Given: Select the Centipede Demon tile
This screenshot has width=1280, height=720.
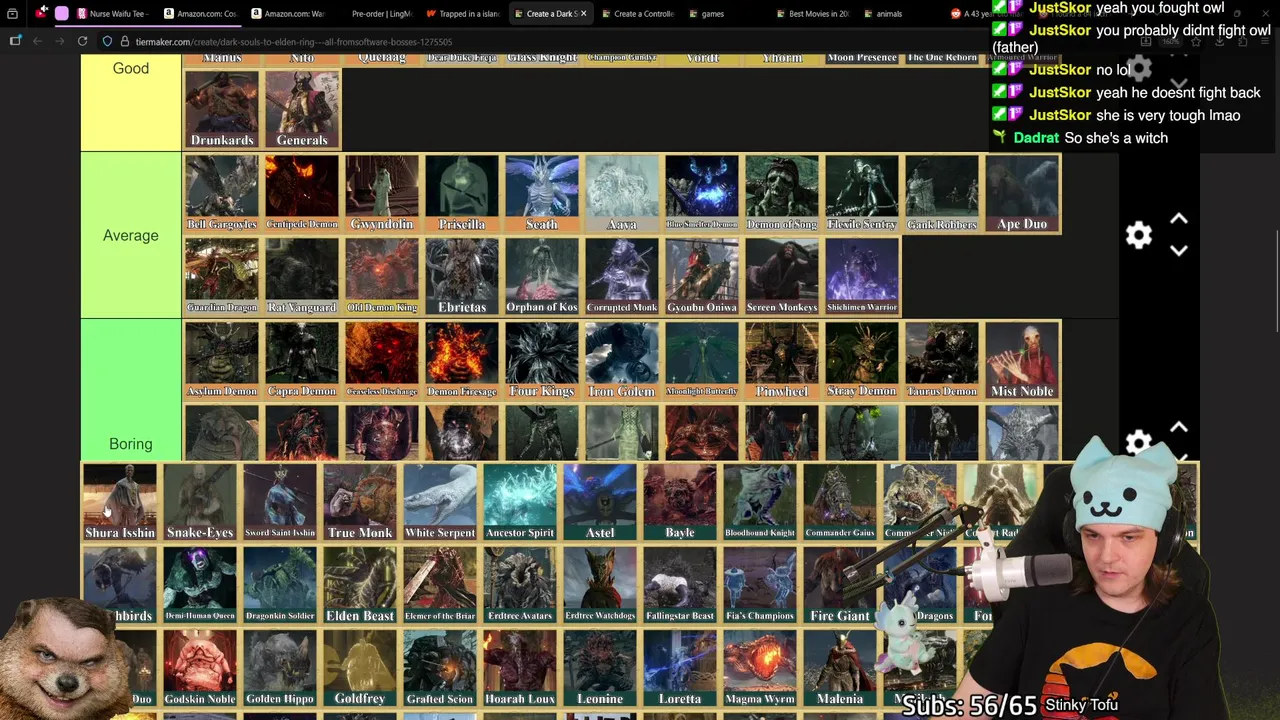Looking at the screenshot, I should (x=302, y=194).
